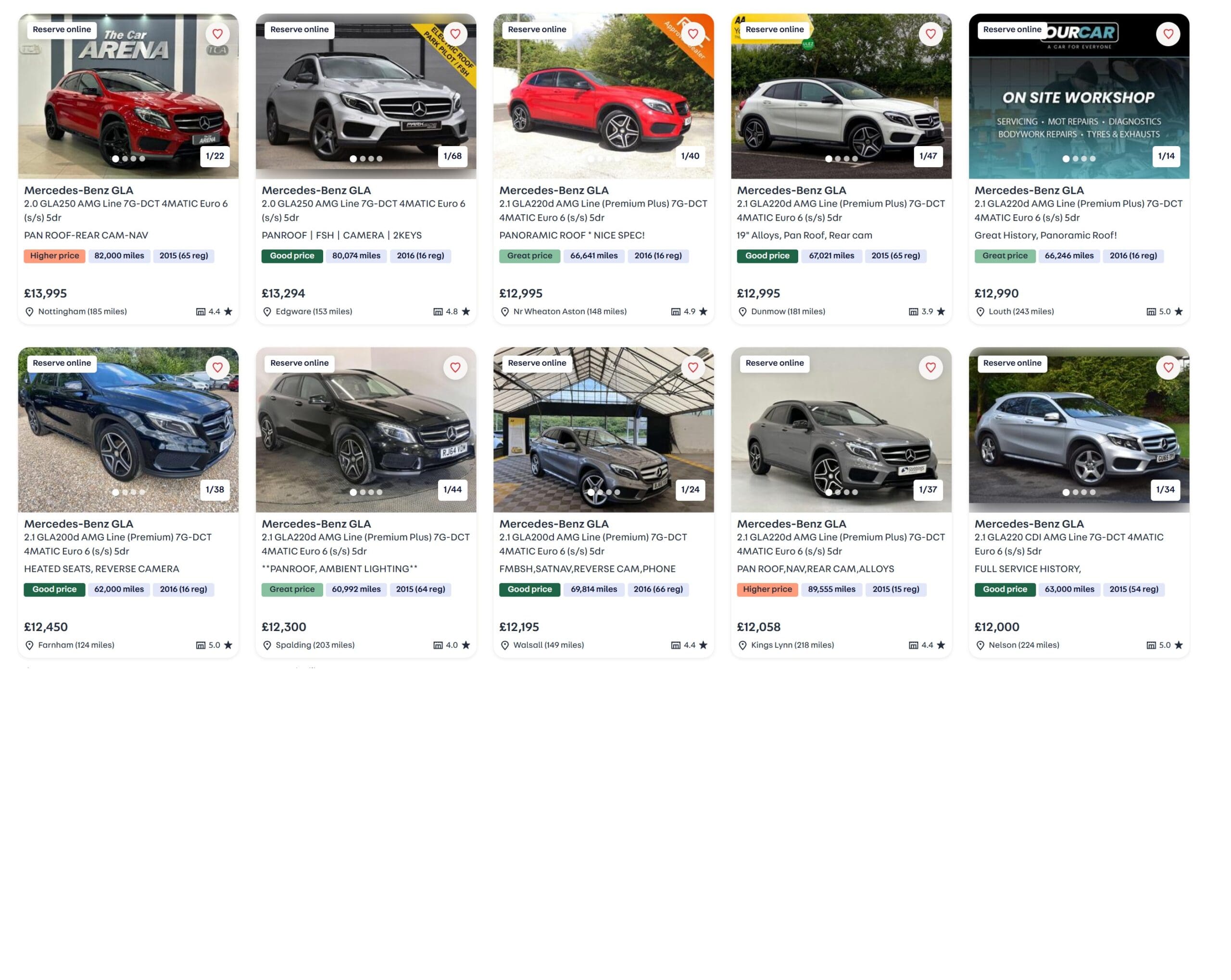The height and width of the screenshot is (980, 1231).
Task: Click the FMBSH,SATNAV,REVERSE CAM,PHONE description
Action: pos(587,569)
